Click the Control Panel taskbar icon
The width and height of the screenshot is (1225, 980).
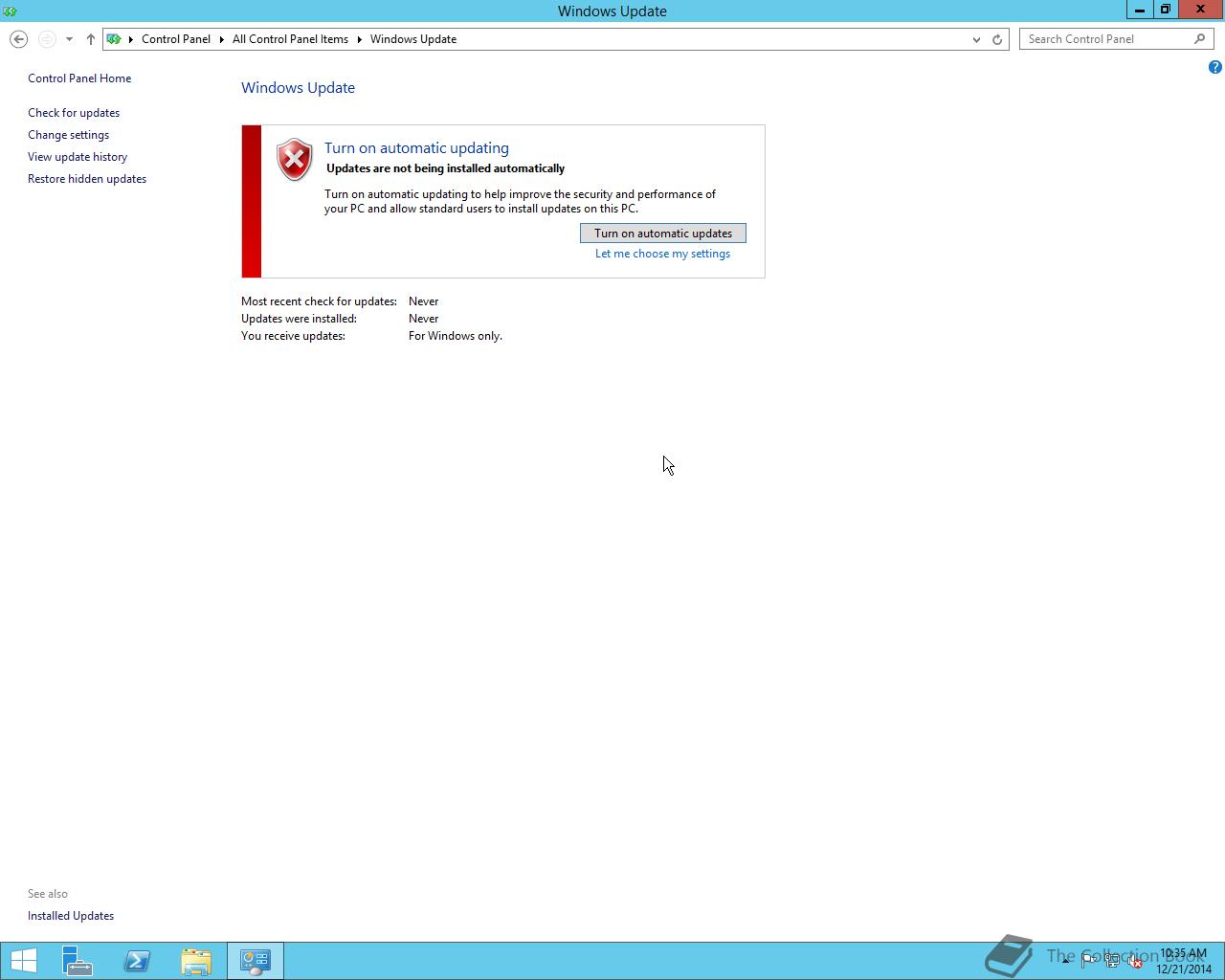pos(256,961)
